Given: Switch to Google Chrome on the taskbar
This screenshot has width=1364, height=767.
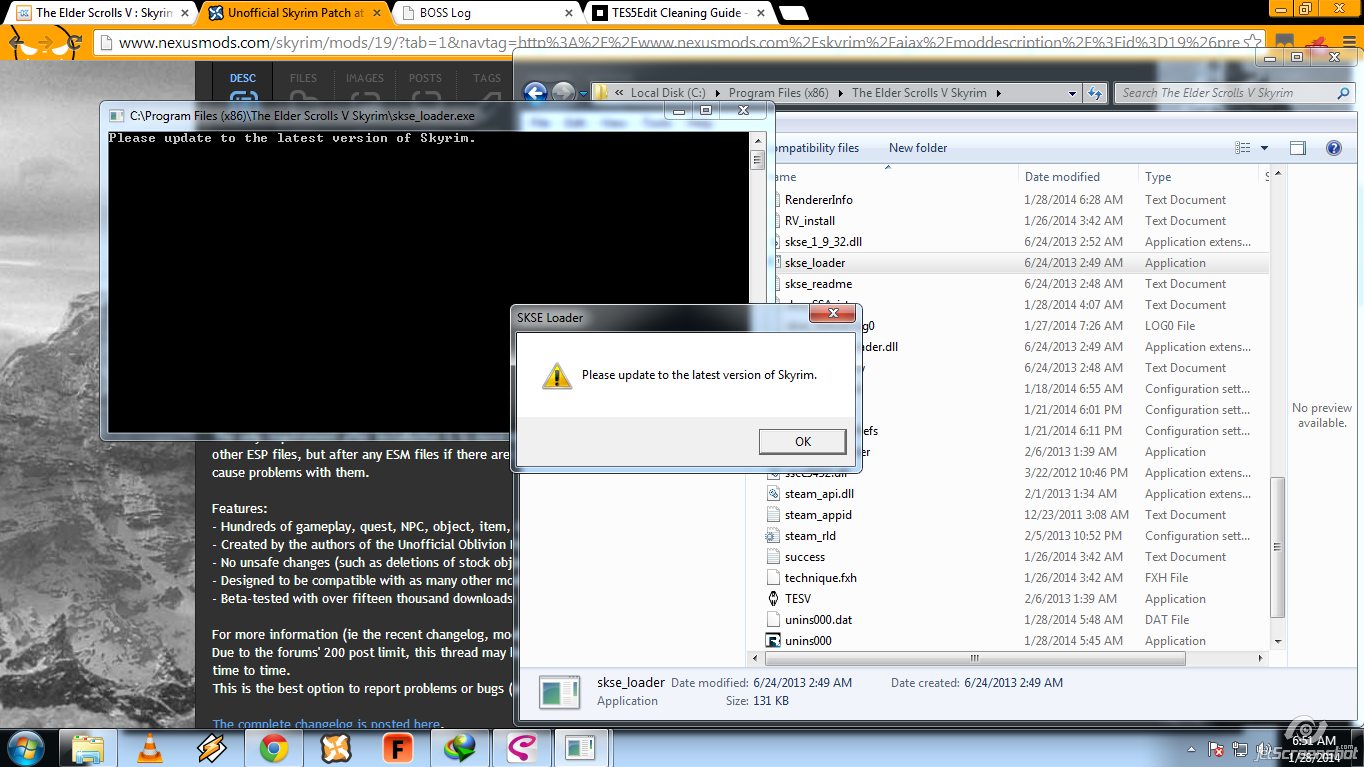Looking at the screenshot, I should click(273, 748).
